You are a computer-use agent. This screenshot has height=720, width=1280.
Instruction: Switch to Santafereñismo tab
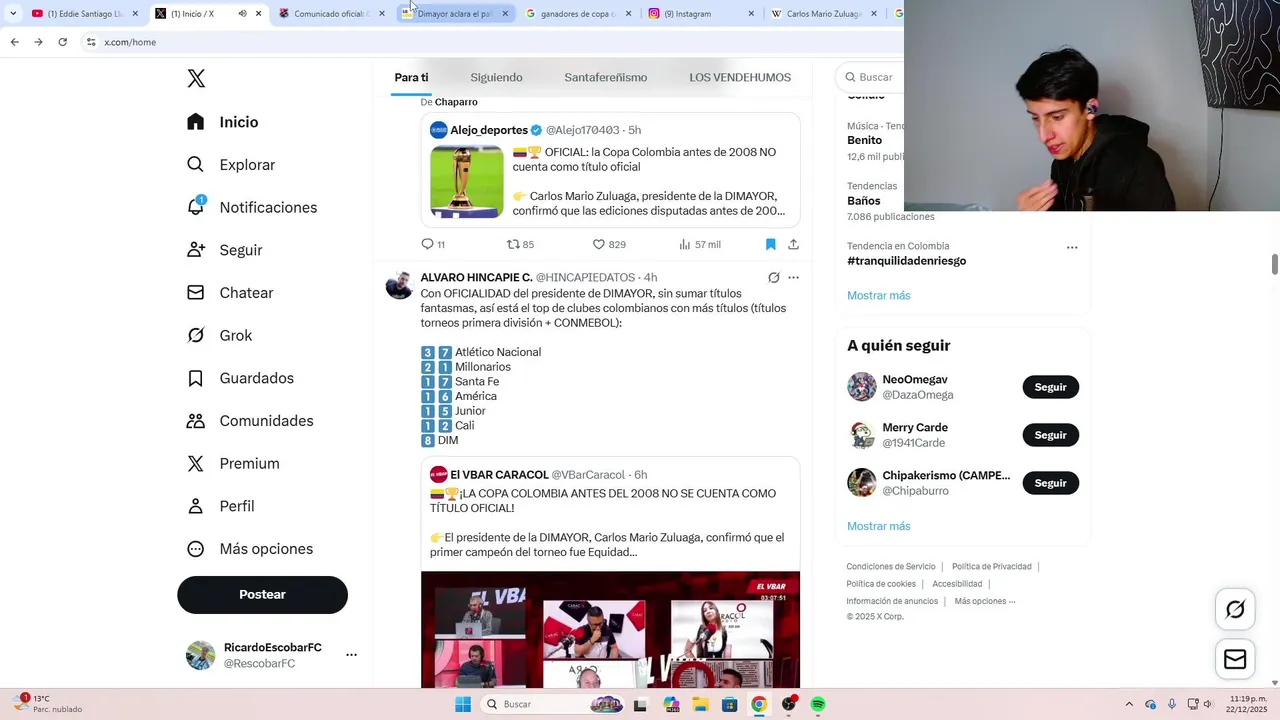coord(605,77)
